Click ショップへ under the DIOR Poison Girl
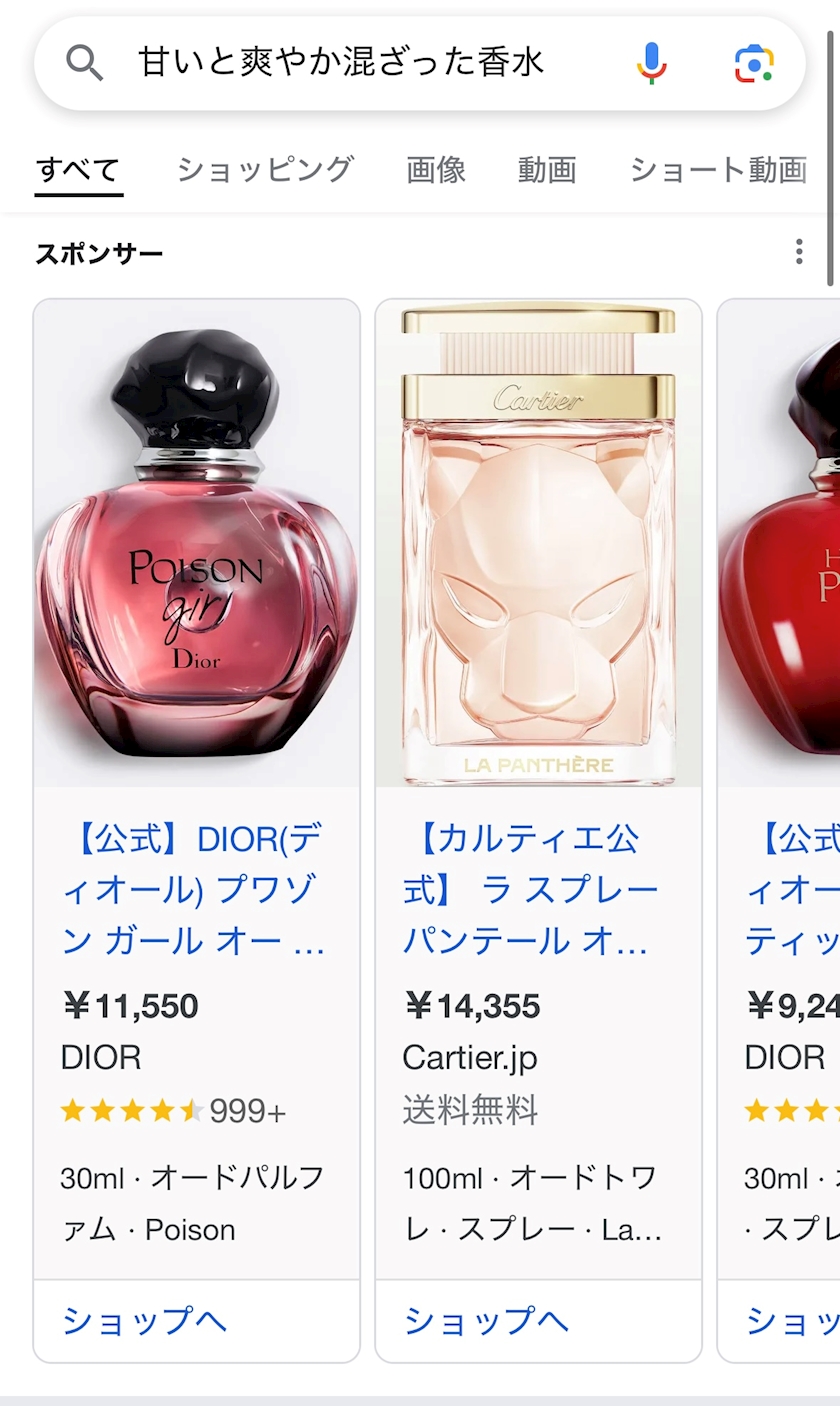 point(145,1321)
